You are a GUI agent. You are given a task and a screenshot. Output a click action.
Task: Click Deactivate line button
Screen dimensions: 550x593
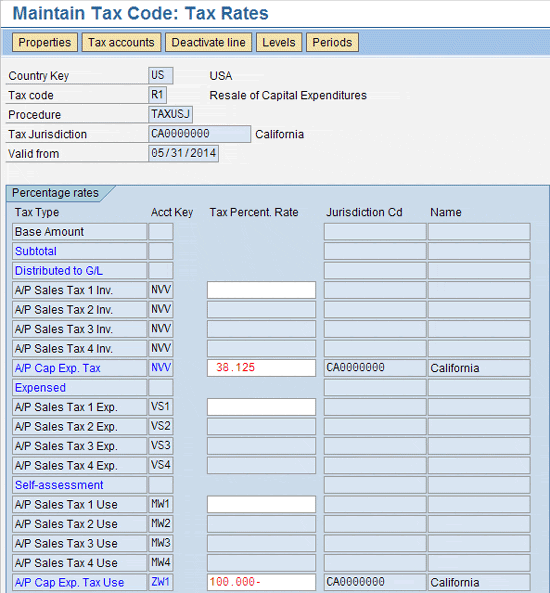coord(208,42)
